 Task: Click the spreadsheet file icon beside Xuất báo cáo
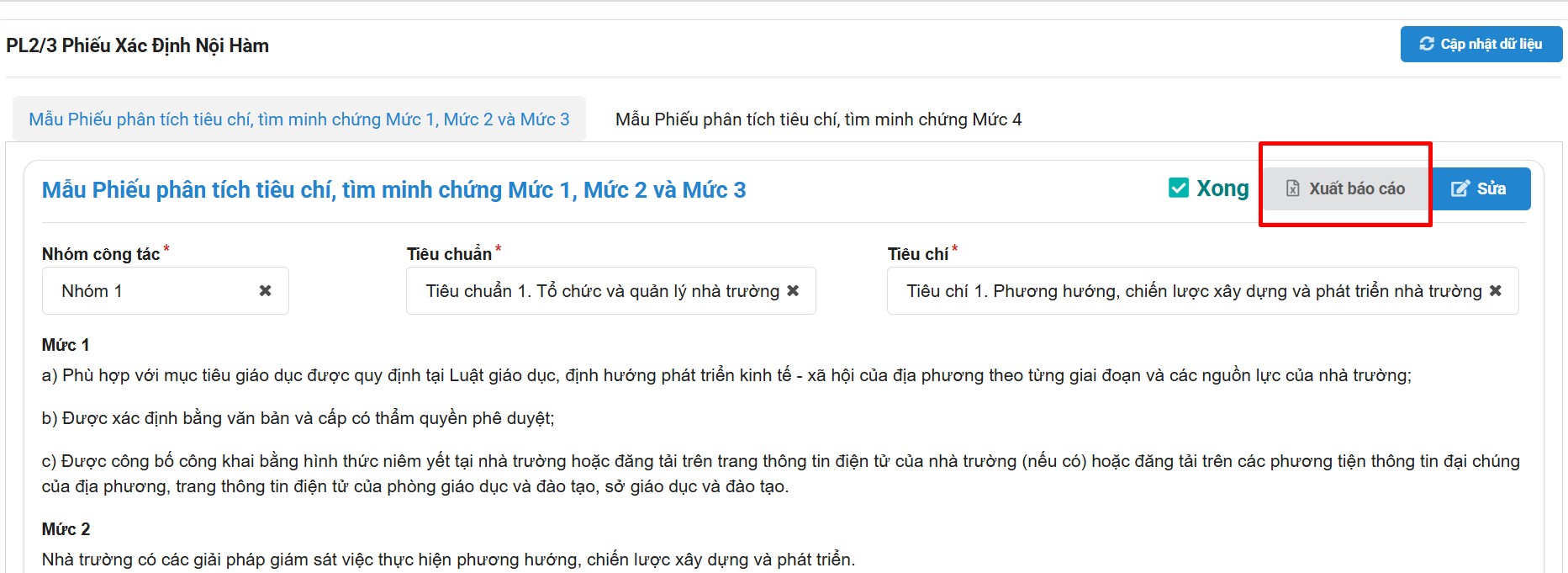(1293, 188)
